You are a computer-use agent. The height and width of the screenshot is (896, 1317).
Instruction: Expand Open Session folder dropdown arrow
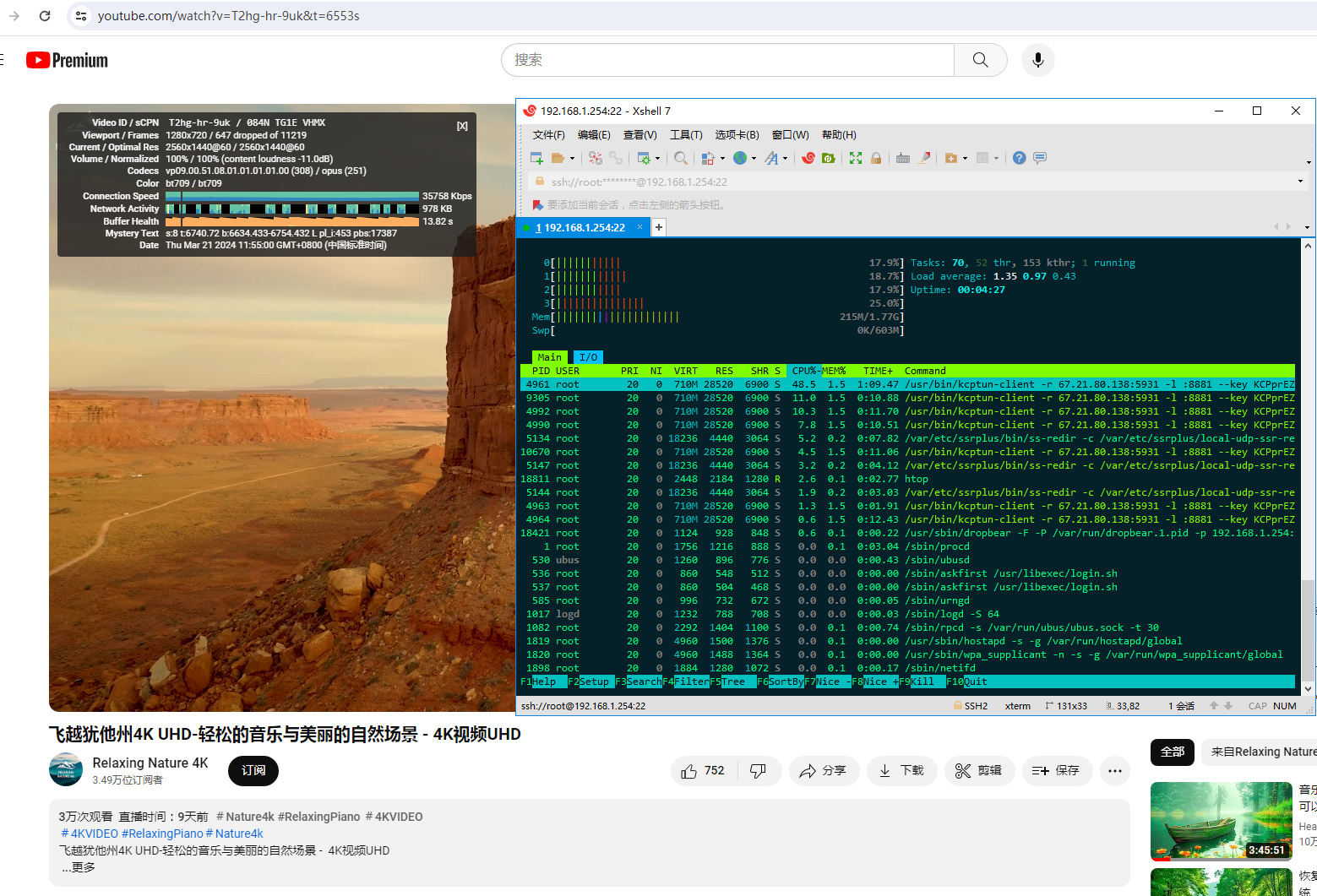pyautogui.click(x=572, y=159)
